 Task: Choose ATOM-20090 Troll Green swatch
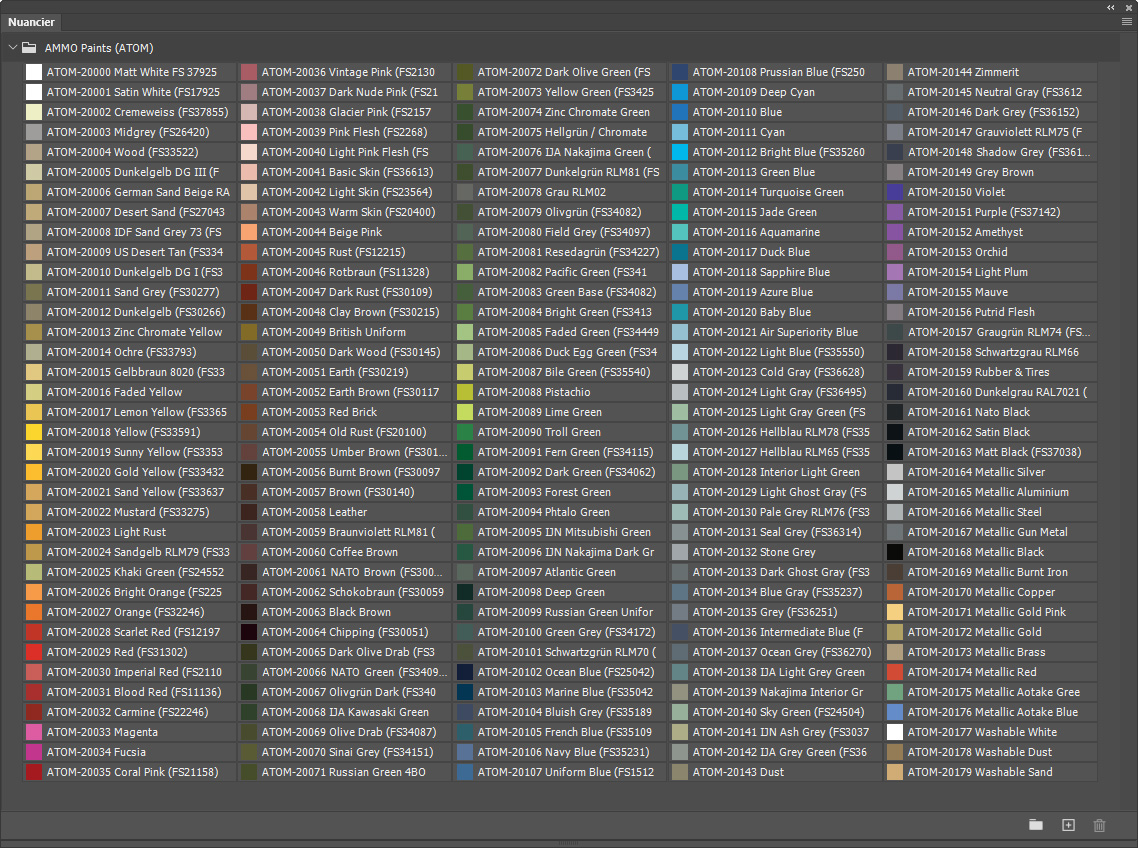coord(465,432)
